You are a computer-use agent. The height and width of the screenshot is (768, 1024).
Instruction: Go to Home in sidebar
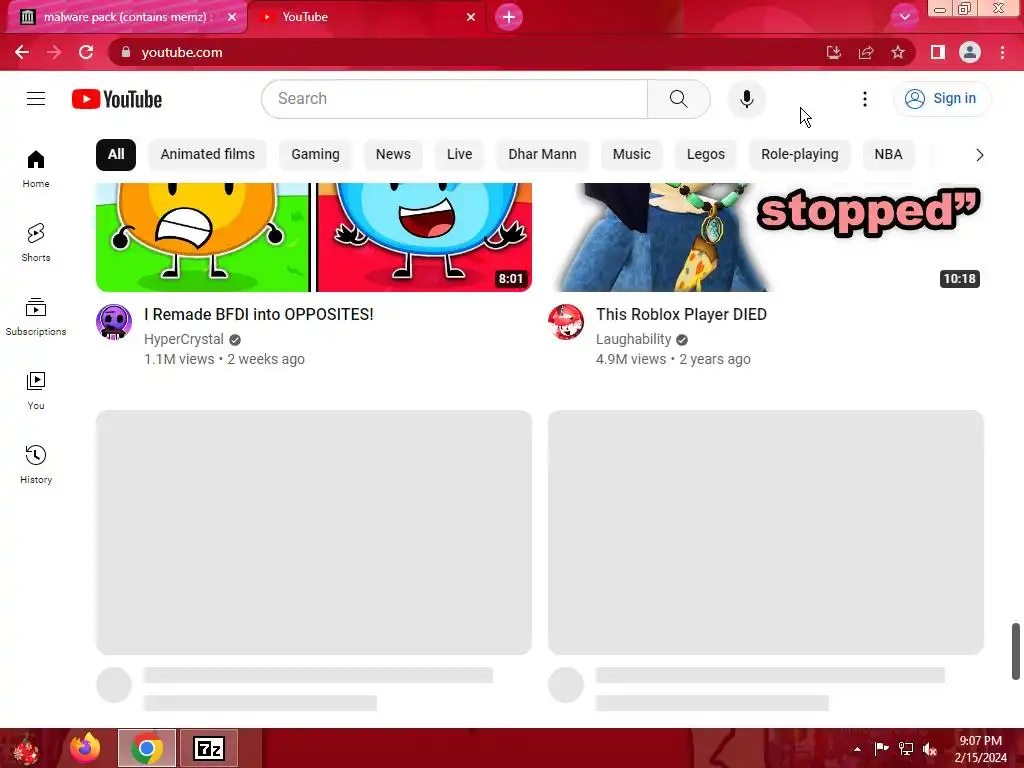click(36, 169)
